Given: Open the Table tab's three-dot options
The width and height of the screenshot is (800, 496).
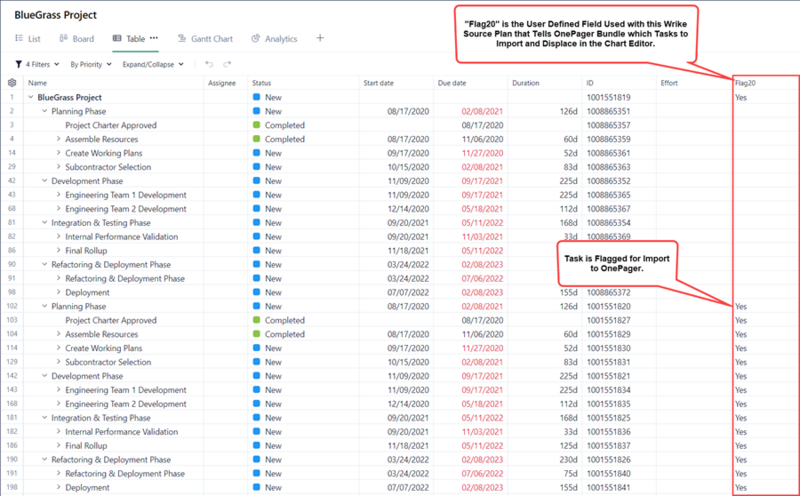Looking at the screenshot, I should [154, 38].
